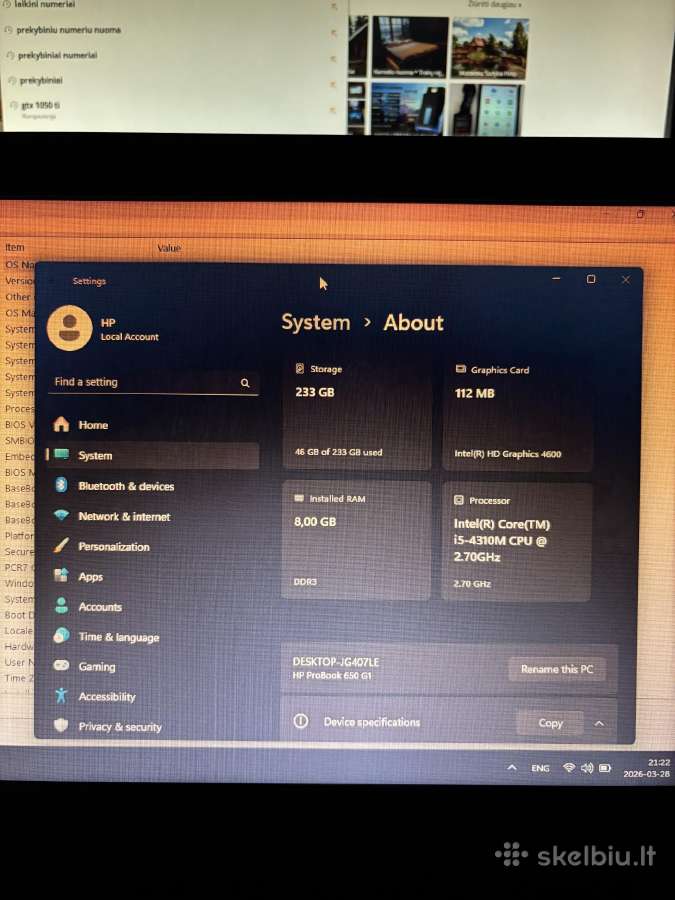Open the Storage card showing 233 GB

356,413
